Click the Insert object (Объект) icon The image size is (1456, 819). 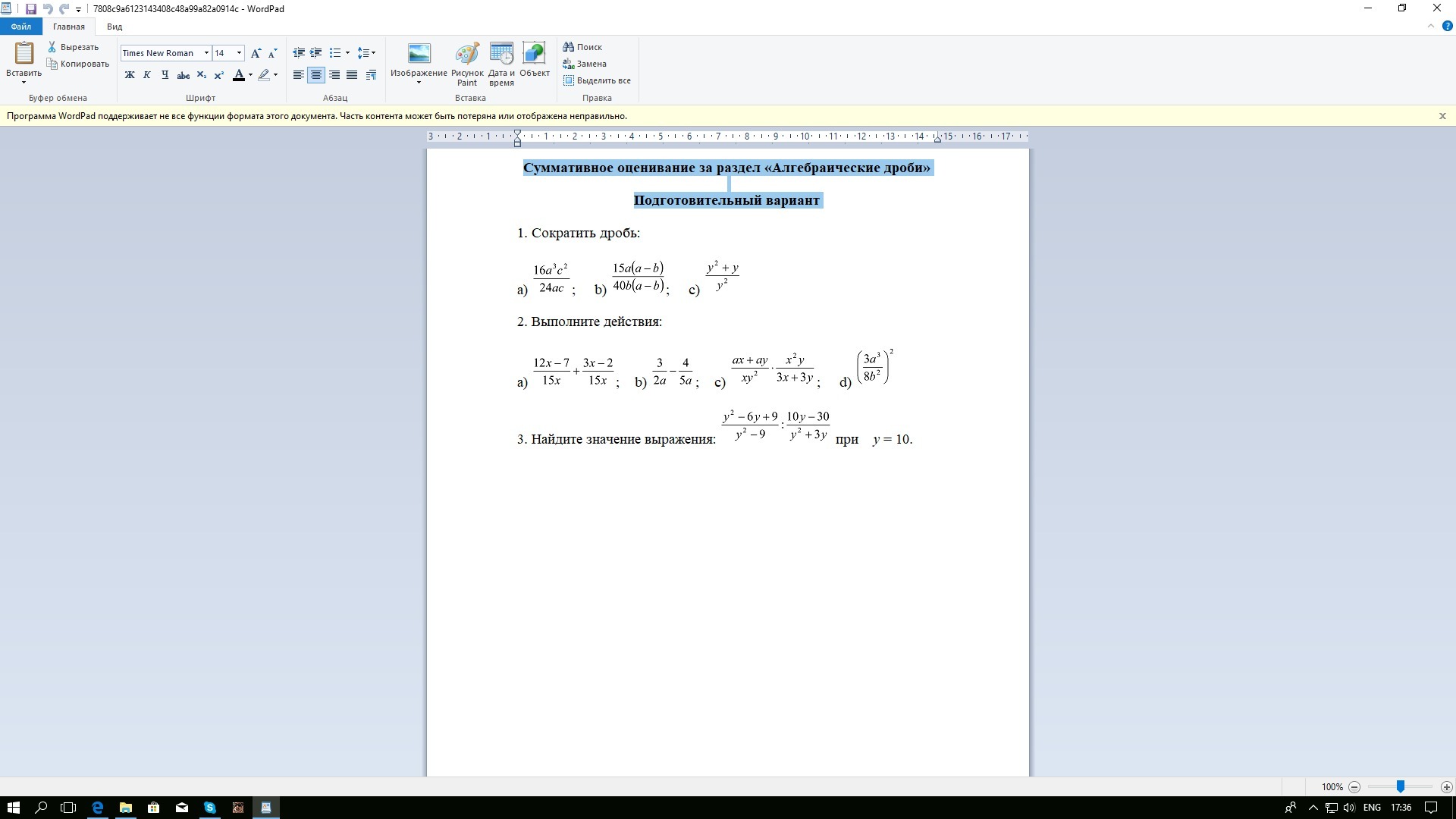point(534,55)
